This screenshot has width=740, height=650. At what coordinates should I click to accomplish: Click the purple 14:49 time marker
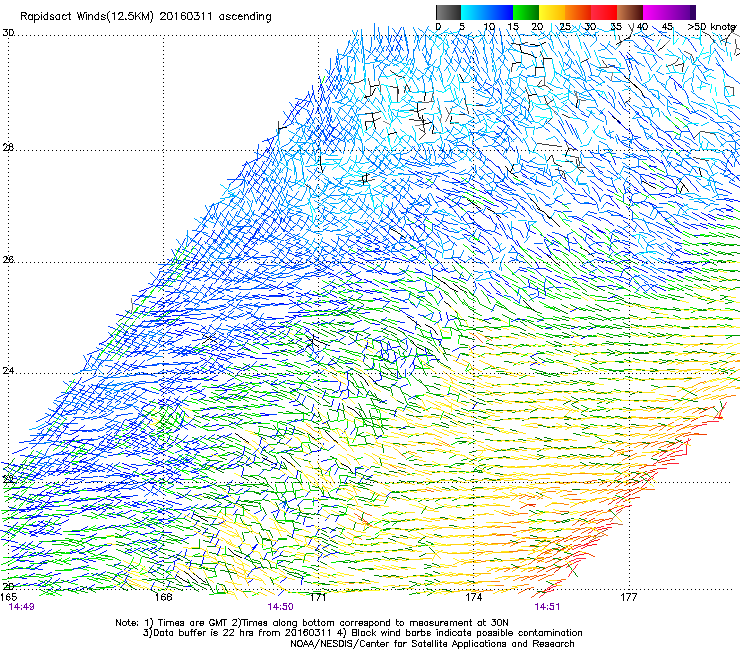coord(21,607)
